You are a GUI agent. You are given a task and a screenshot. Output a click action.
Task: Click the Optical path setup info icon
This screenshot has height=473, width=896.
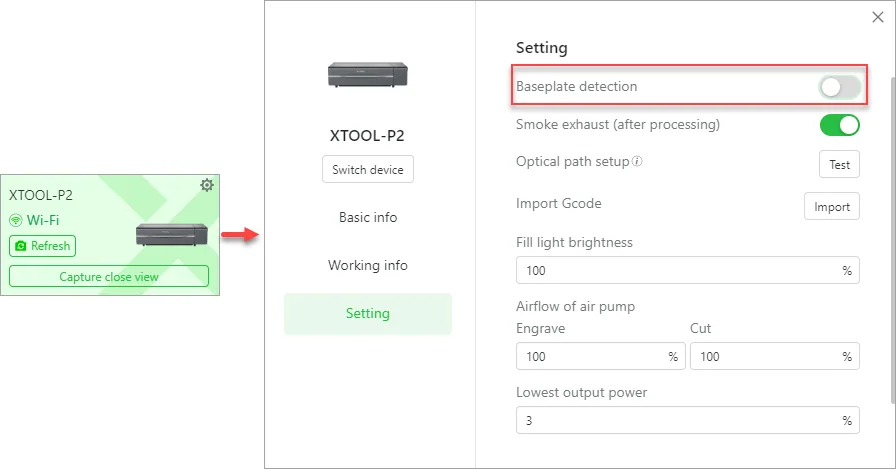pos(637,161)
